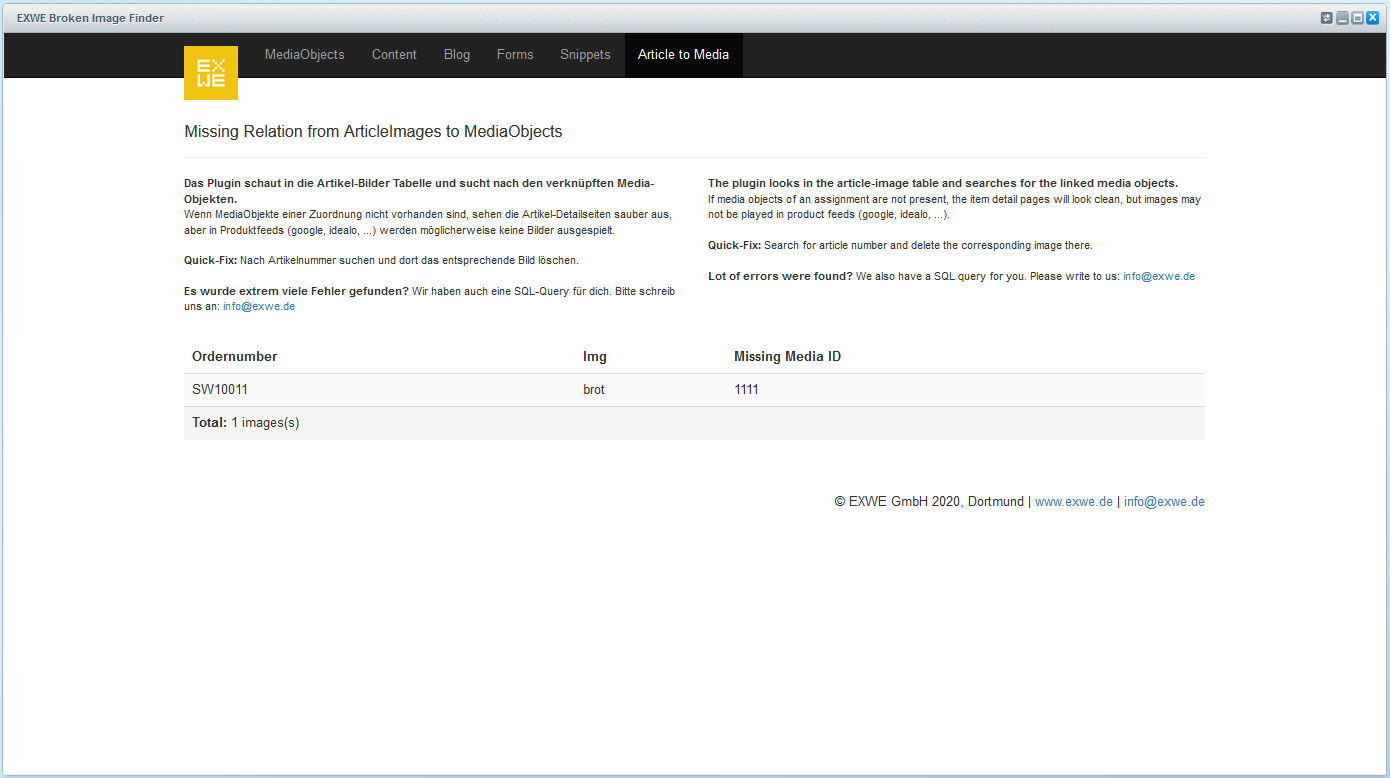The width and height of the screenshot is (1390, 778).
Task: Click info@exwe.de link in footer
Action: click(1164, 502)
